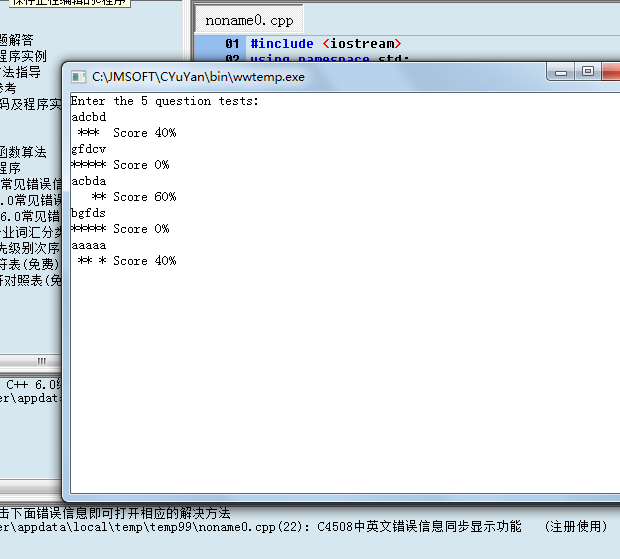Image resolution: width=620 pixels, height=559 pixels.
Task: Switch to the noname0.cpp editor tab
Action: [249, 20]
